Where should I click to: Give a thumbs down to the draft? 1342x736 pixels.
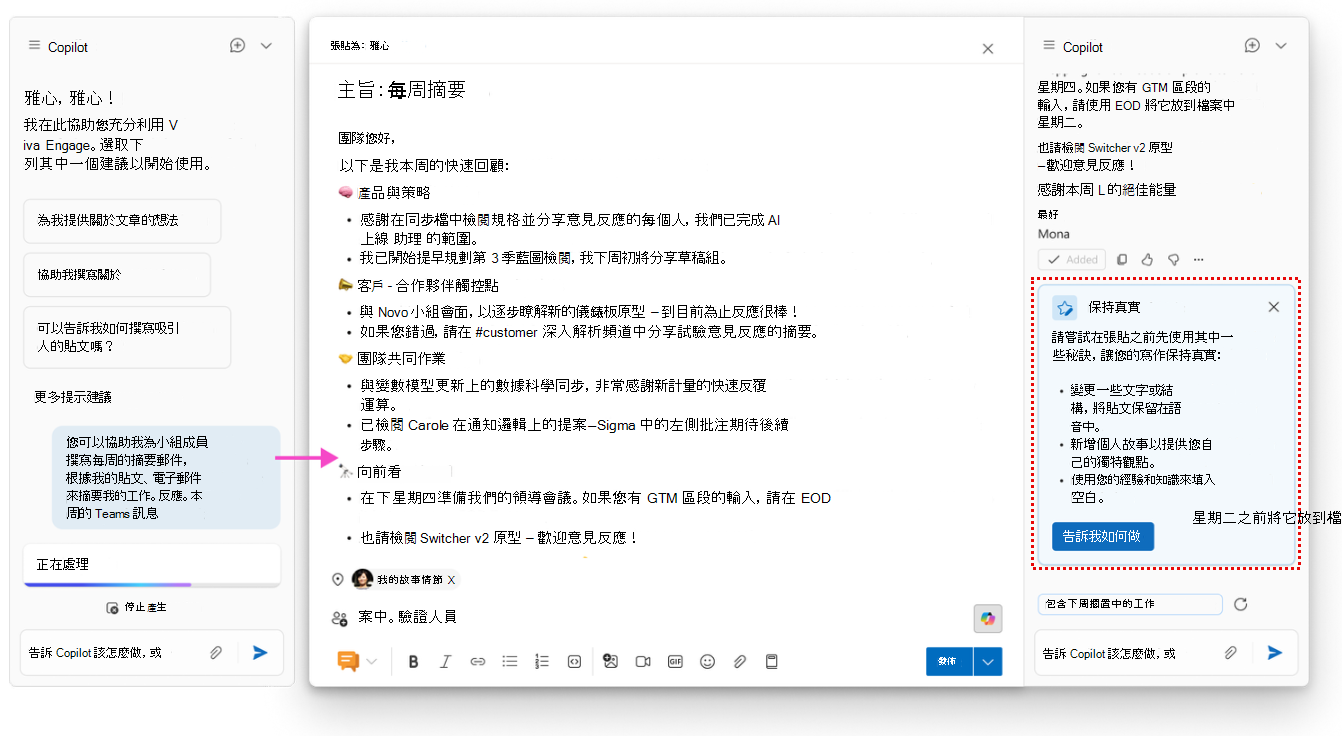point(1174,259)
